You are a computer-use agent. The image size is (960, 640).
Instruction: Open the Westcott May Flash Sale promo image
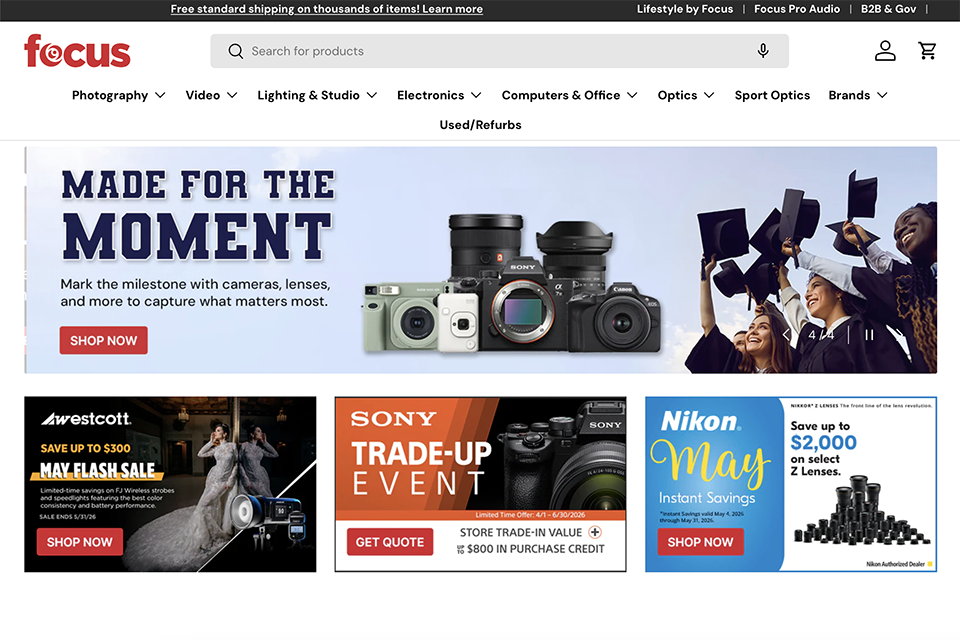click(170, 484)
